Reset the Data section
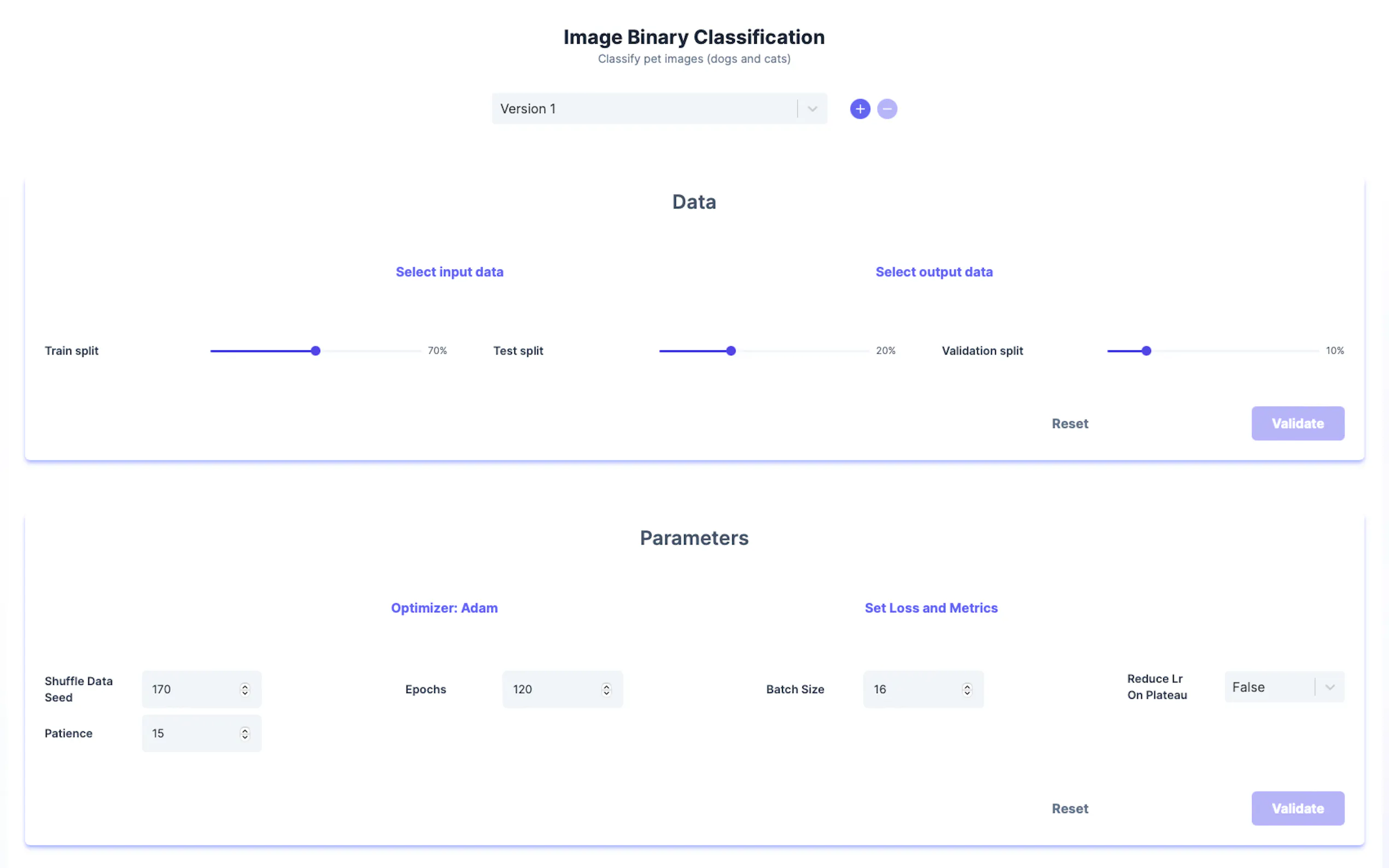 [1069, 424]
